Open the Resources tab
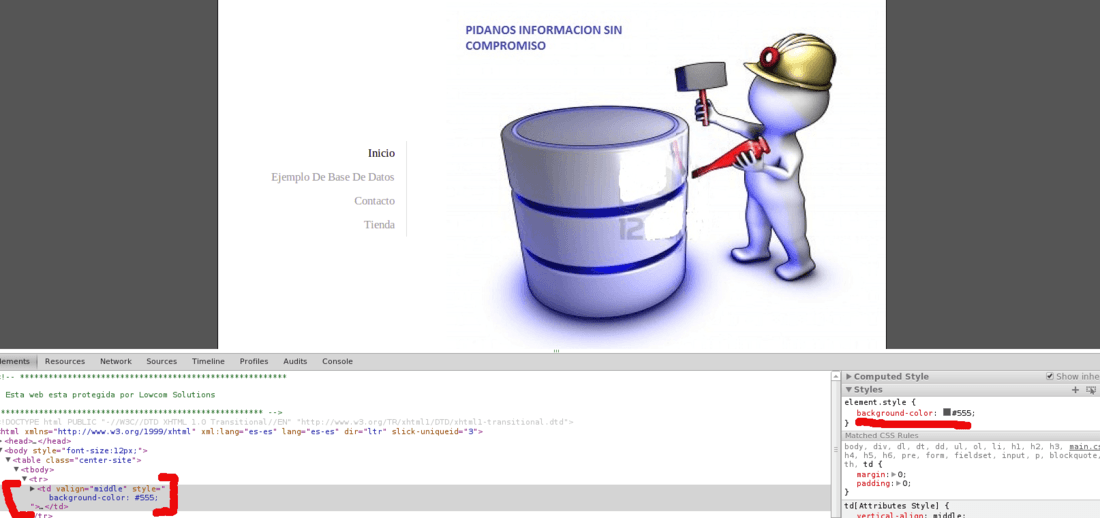Screen dimensions: 1100x518 pyautogui.click(x=65, y=361)
